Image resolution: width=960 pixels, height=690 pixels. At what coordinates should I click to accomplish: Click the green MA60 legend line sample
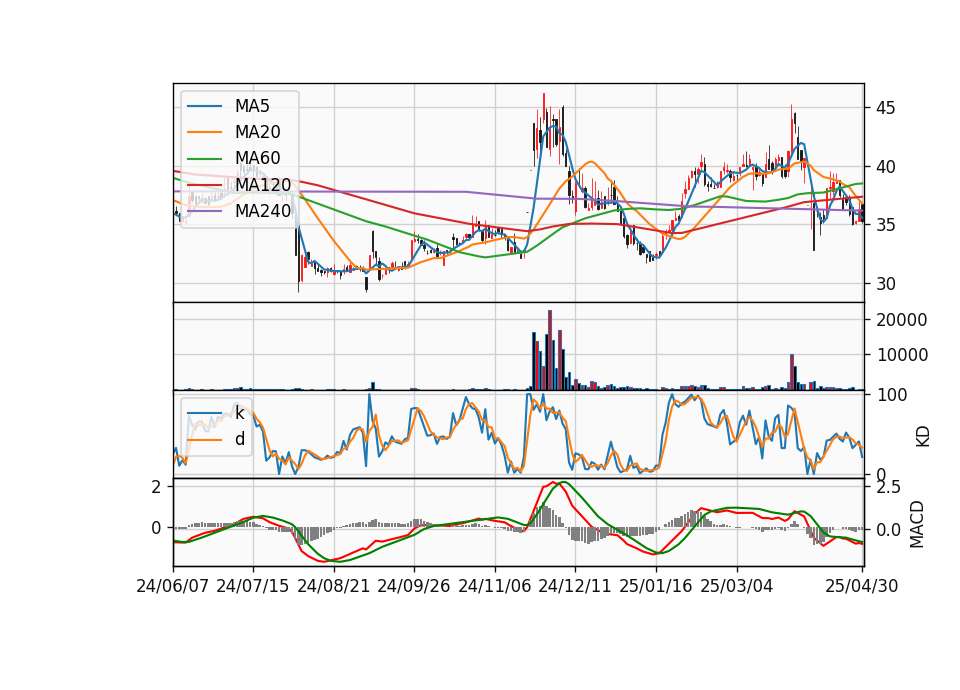pyautogui.click(x=204, y=159)
